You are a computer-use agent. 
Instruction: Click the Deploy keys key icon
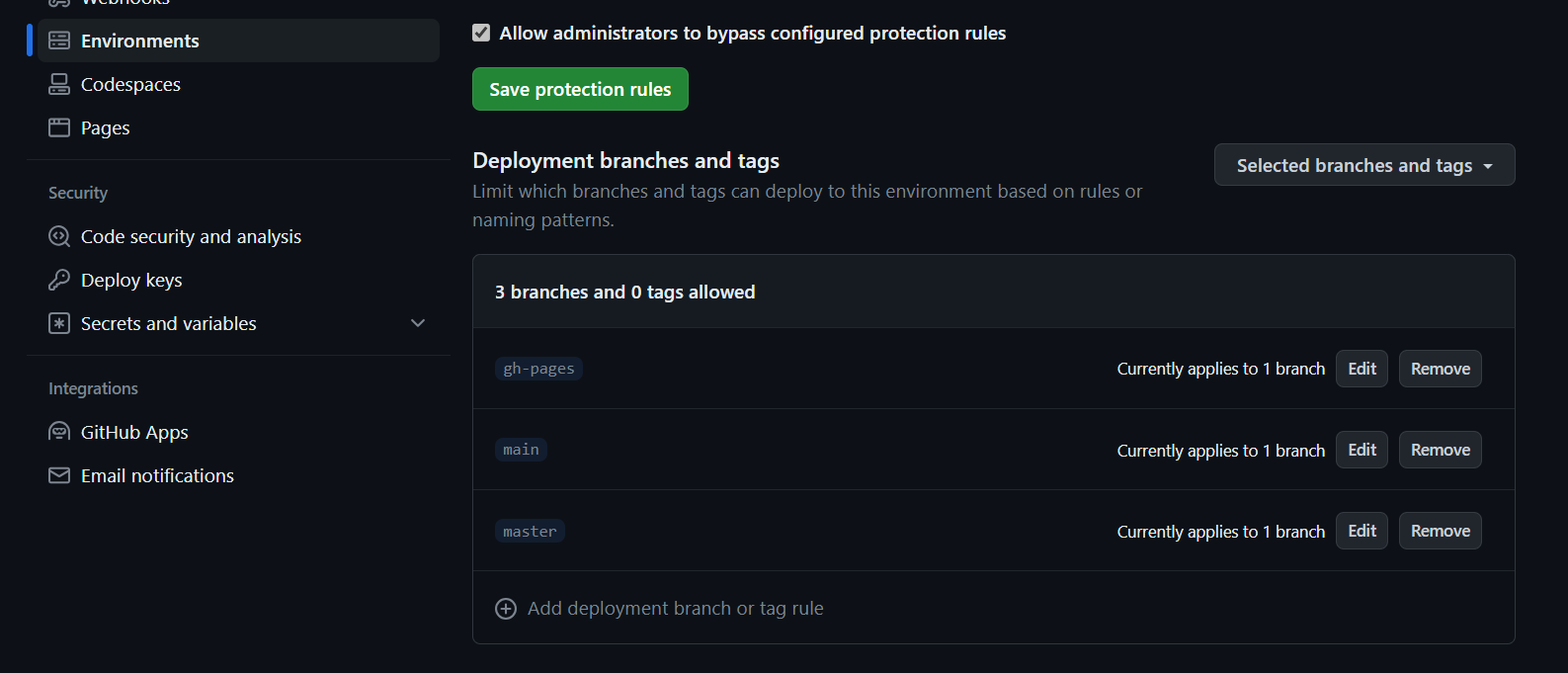click(59, 280)
